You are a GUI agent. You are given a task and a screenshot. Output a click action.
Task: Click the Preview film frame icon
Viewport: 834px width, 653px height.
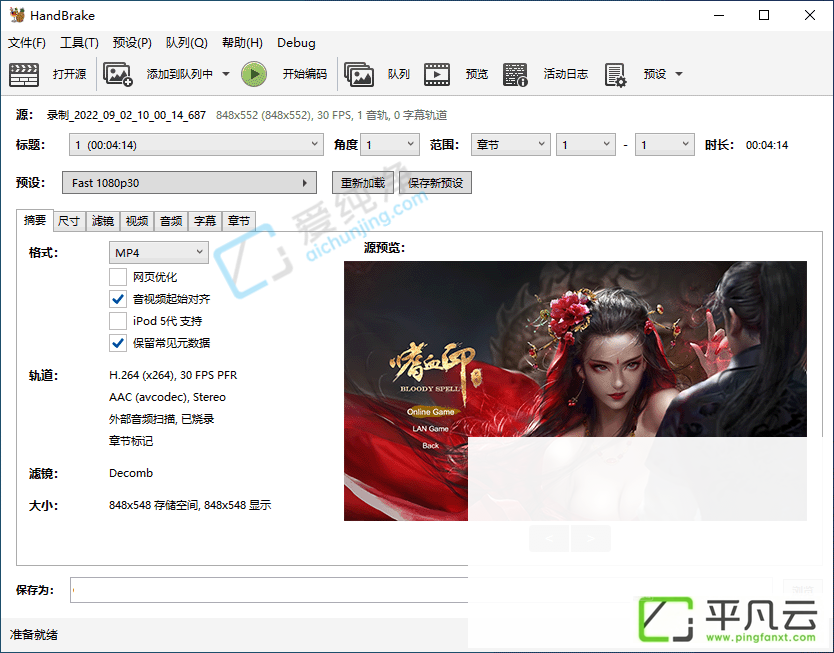click(x=437, y=74)
